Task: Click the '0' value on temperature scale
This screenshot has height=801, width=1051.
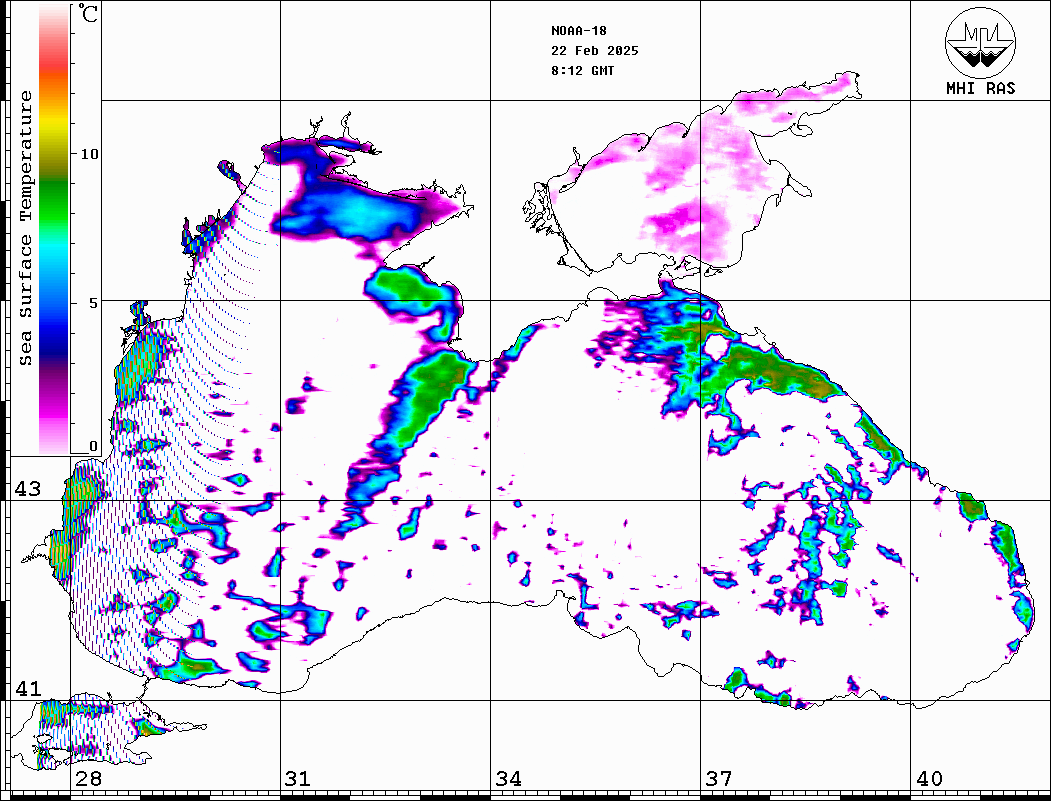Action: (93, 446)
